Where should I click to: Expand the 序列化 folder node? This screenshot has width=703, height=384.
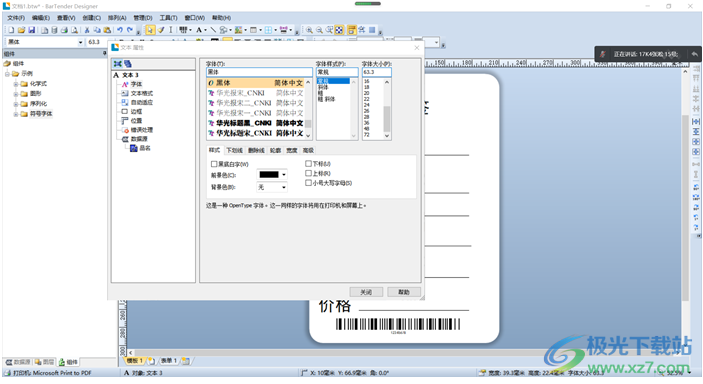coord(16,104)
